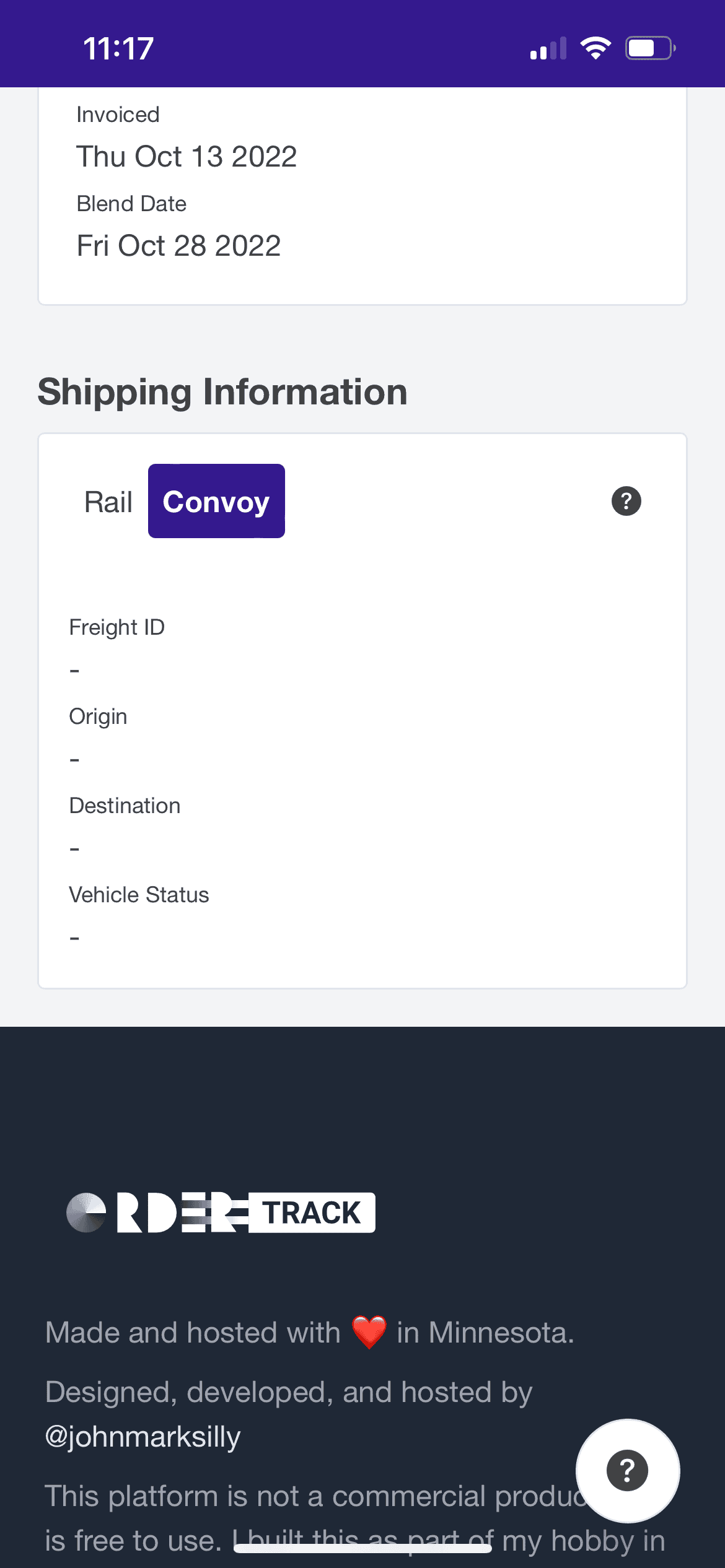Tap the 11:17 clock in status bar
This screenshot has height=1568, width=725.
(118, 48)
